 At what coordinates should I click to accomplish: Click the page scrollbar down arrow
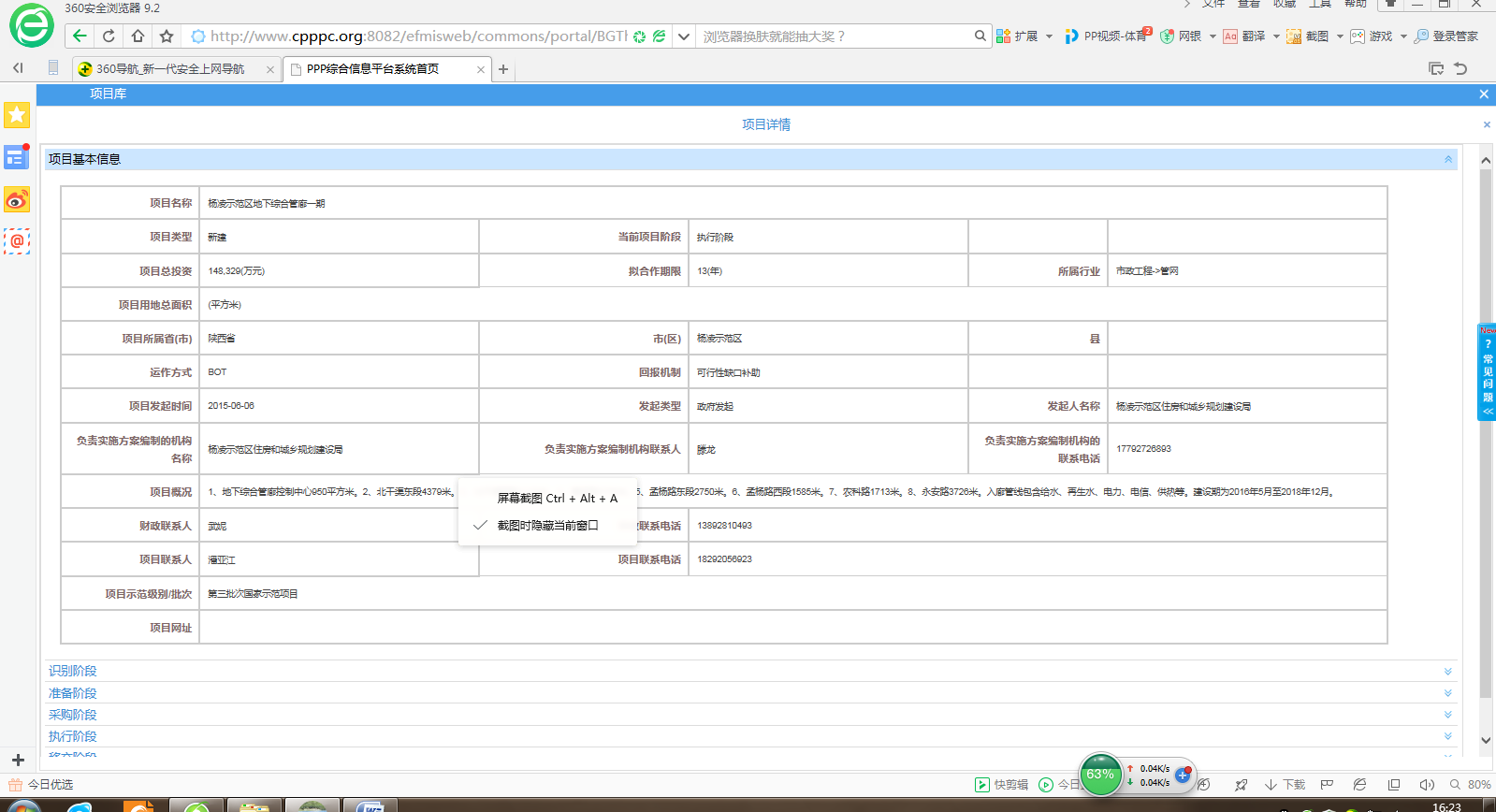pos(1486,740)
